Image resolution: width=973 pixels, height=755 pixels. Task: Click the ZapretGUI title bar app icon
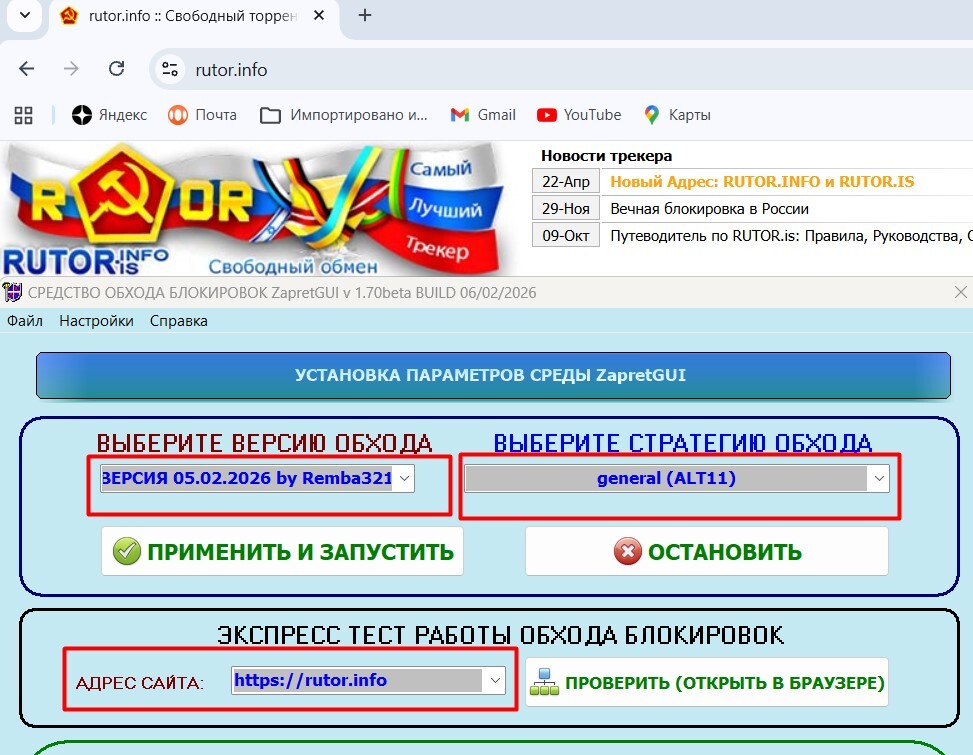[x=12, y=292]
